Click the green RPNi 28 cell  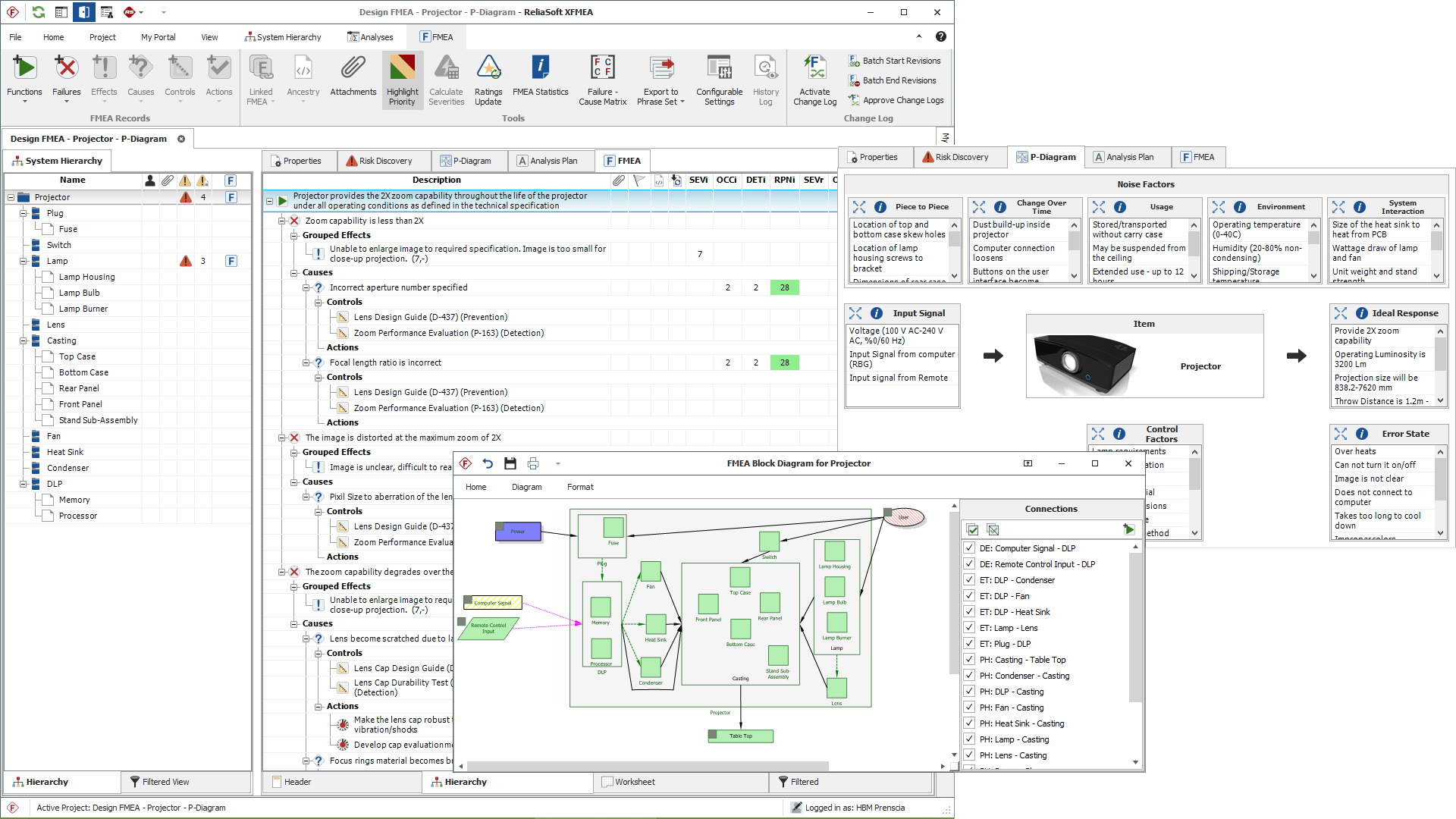coord(784,287)
